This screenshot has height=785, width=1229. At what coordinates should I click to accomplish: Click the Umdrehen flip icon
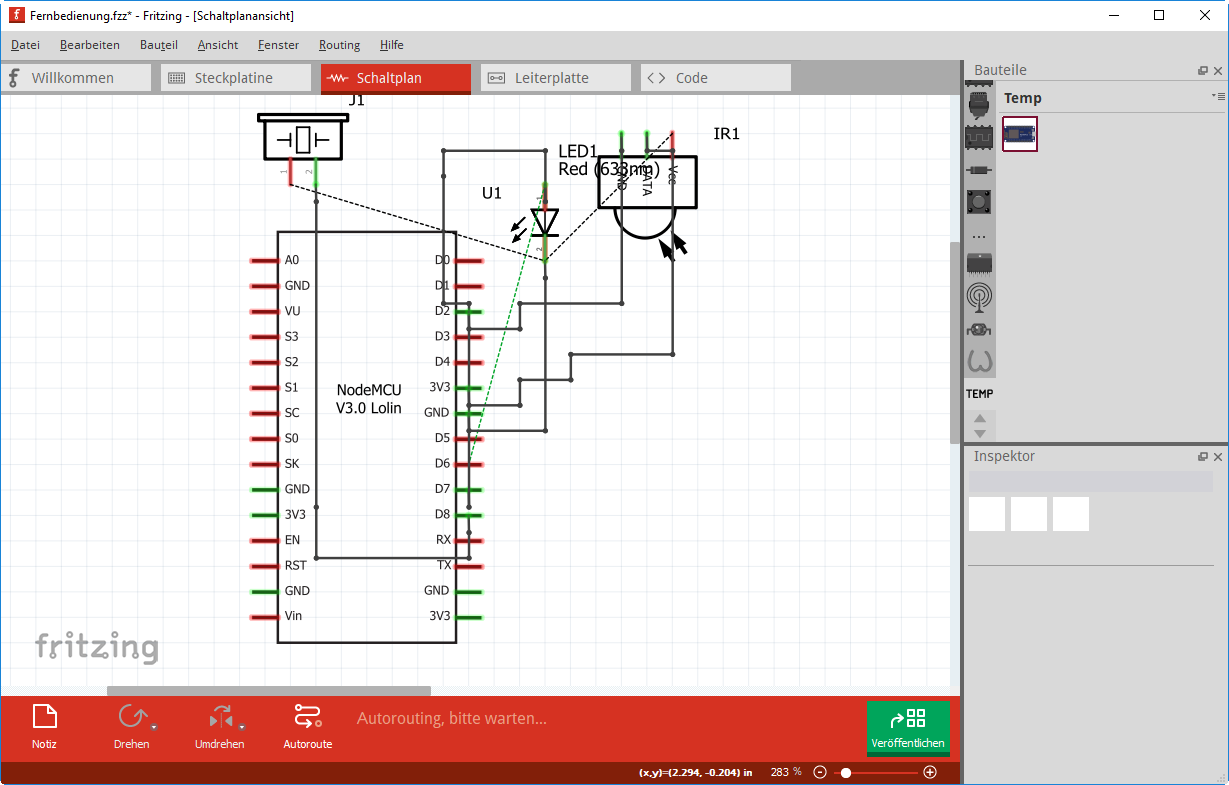219,717
